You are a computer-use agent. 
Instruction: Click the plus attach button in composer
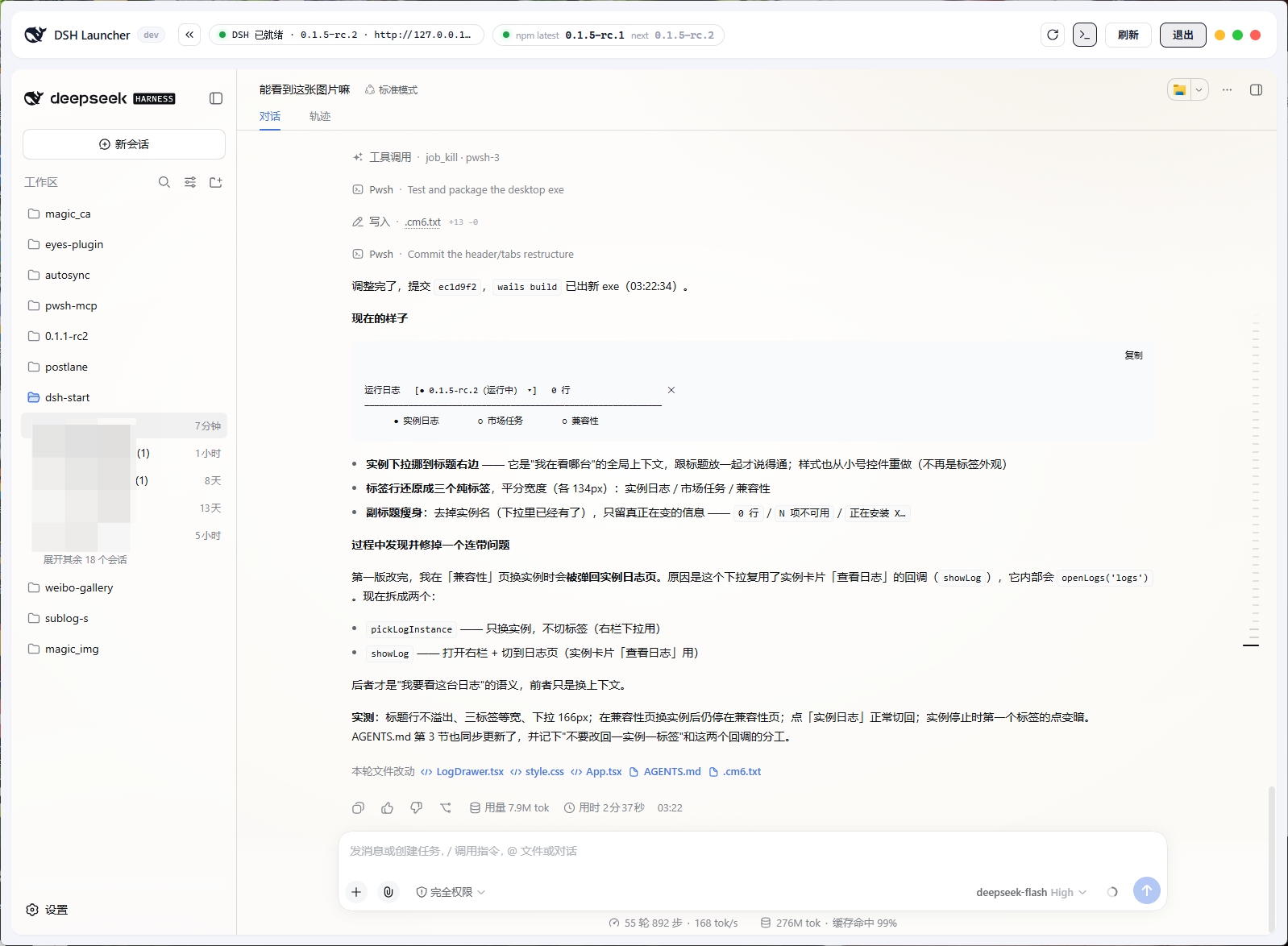click(x=356, y=892)
